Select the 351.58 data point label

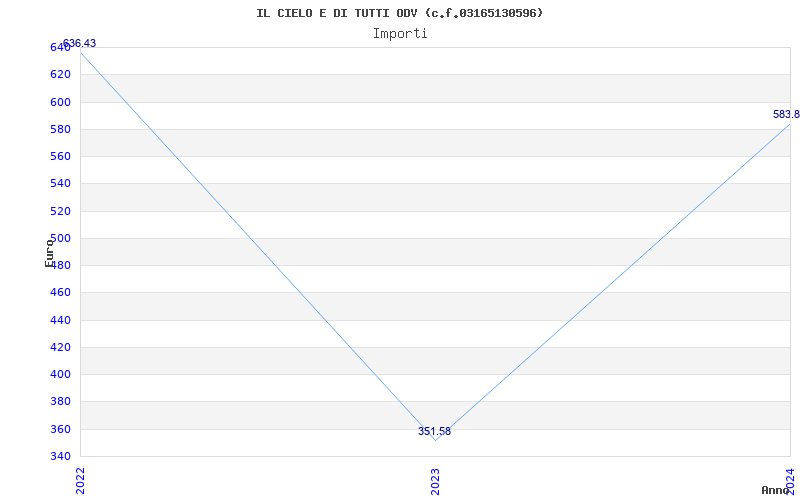coord(434,431)
